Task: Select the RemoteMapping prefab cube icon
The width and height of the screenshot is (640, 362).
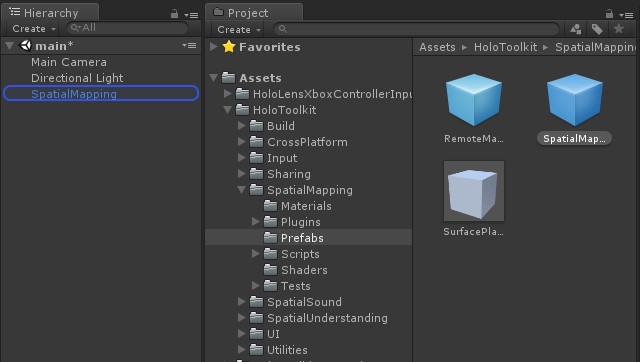Action: point(473,100)
